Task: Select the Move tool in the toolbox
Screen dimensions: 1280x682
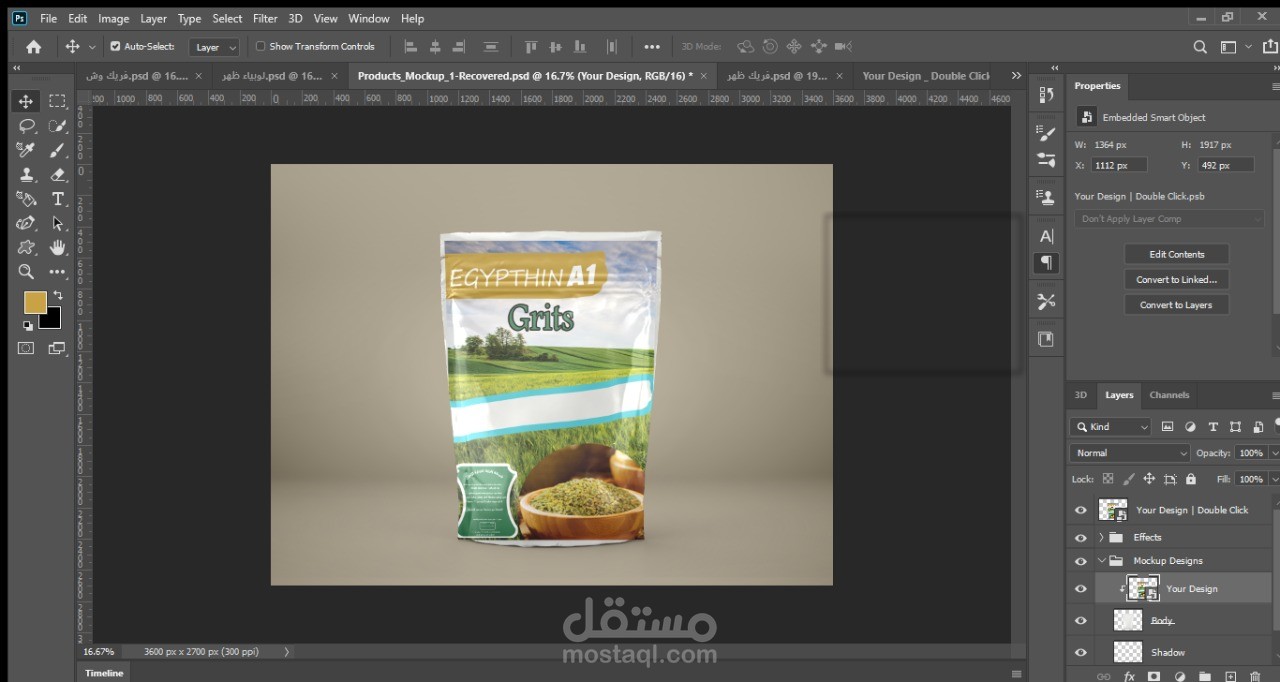Action: [x=26, y=101]
